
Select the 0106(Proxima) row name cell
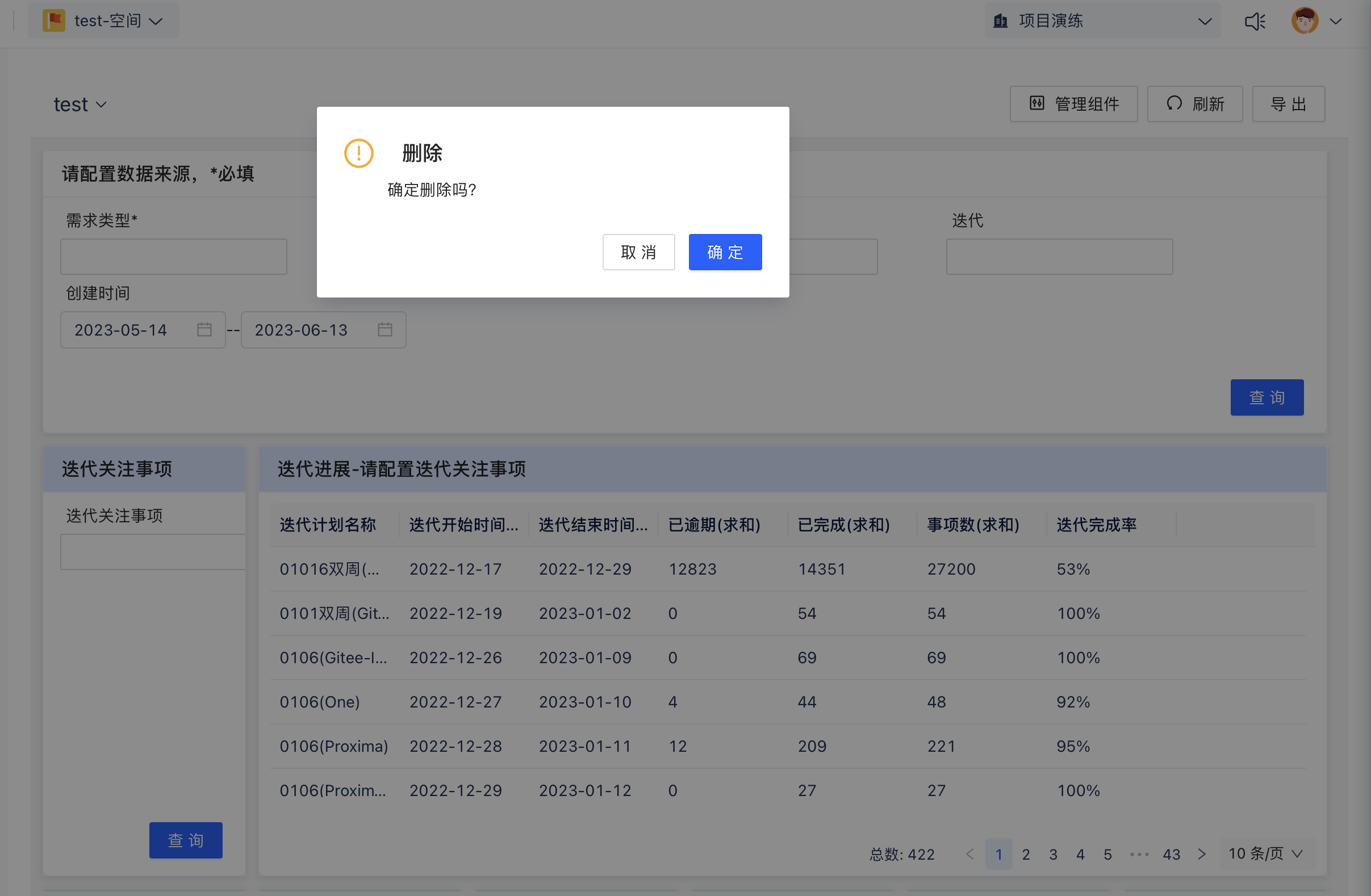(334, 746)
